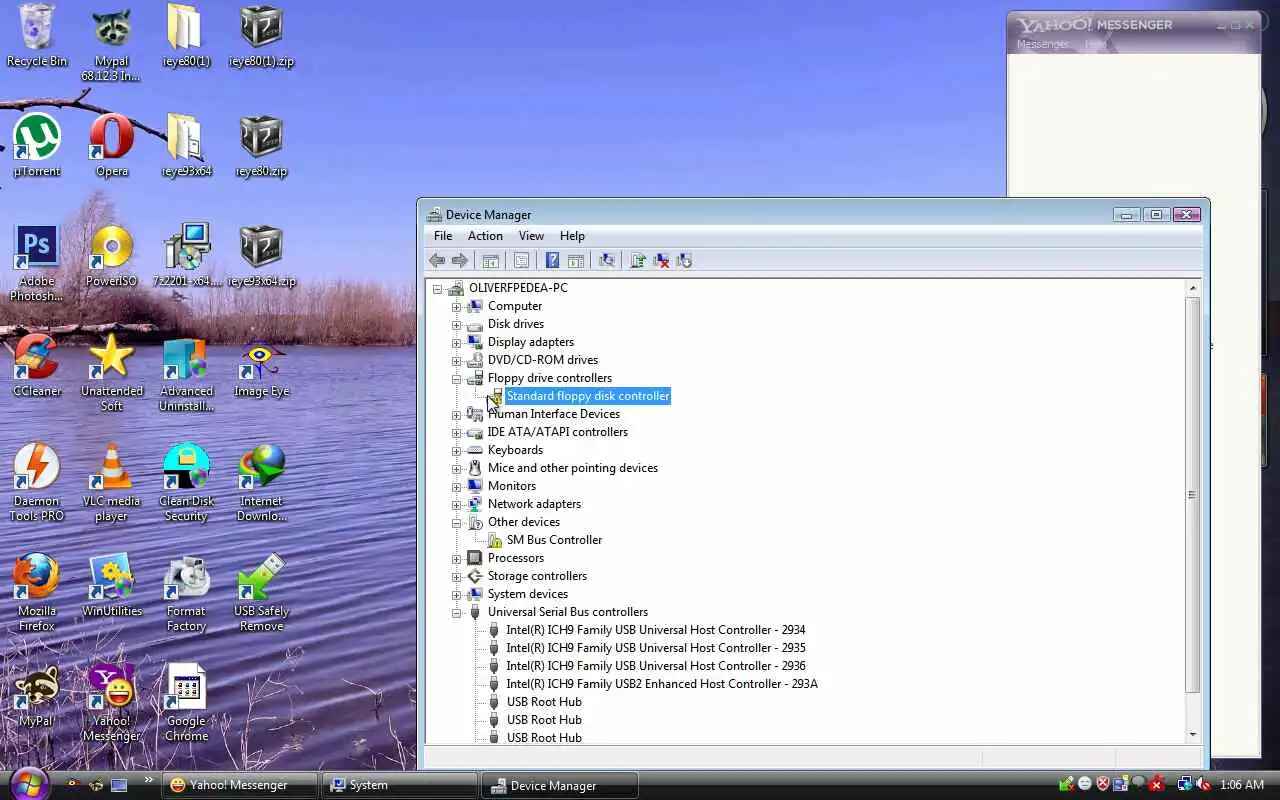Open the View menu
This screenshot has height=800, width=1280.
pyautogui.click(x=531, y=236)
